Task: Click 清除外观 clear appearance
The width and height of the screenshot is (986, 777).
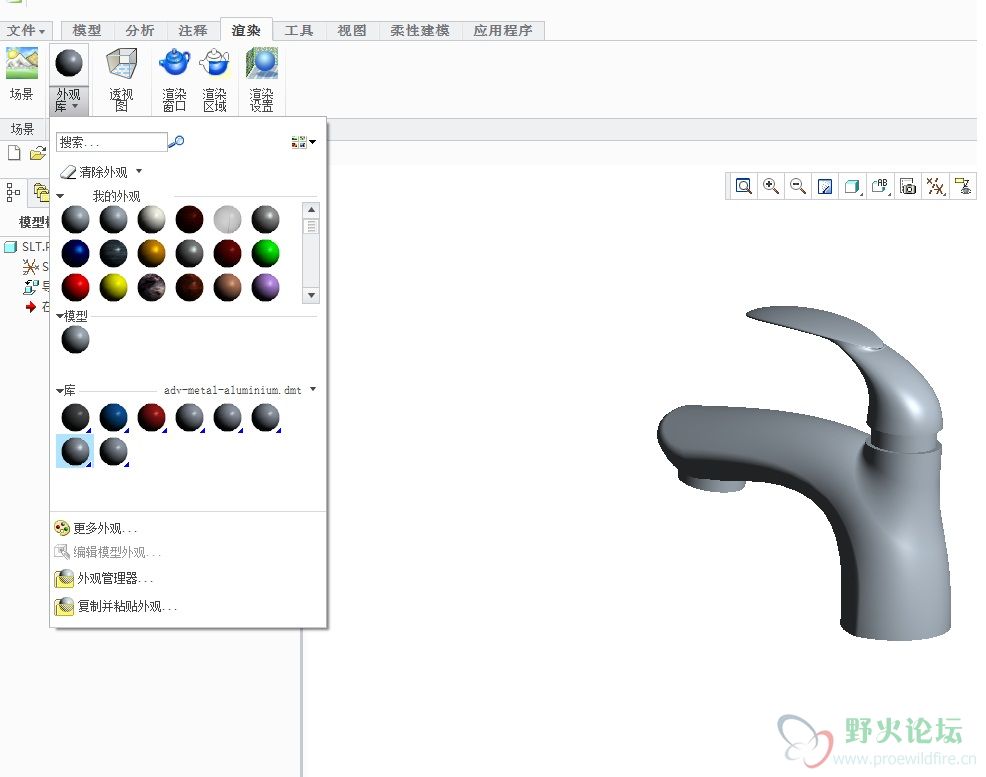Action: [x=94, y=172]
